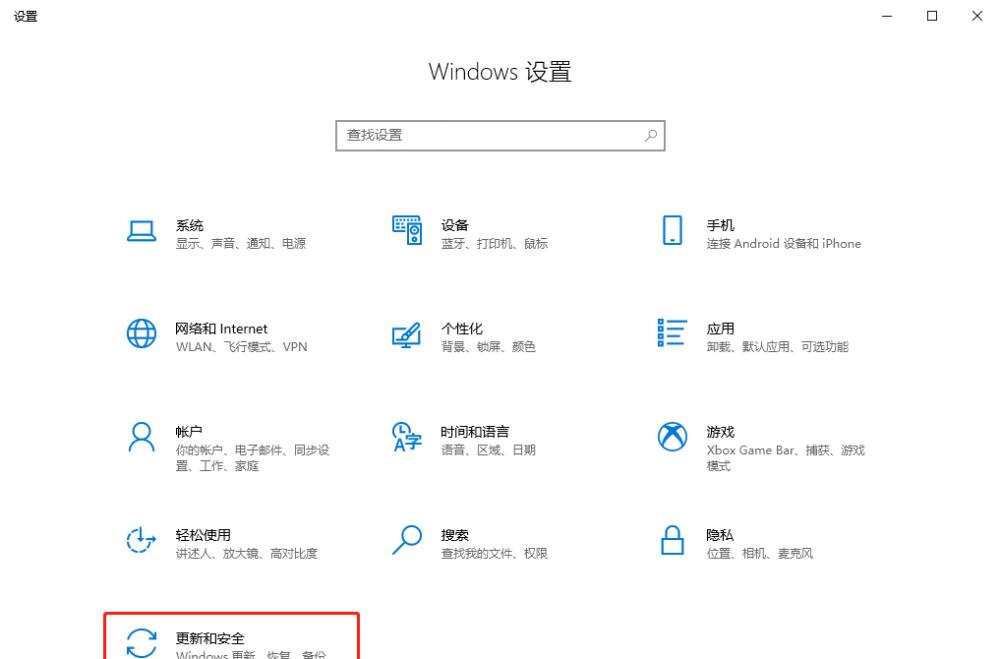Select the 位置、相机、麦克风 description
Viewport: 1000px width, 659px height.
coord(760,554)
